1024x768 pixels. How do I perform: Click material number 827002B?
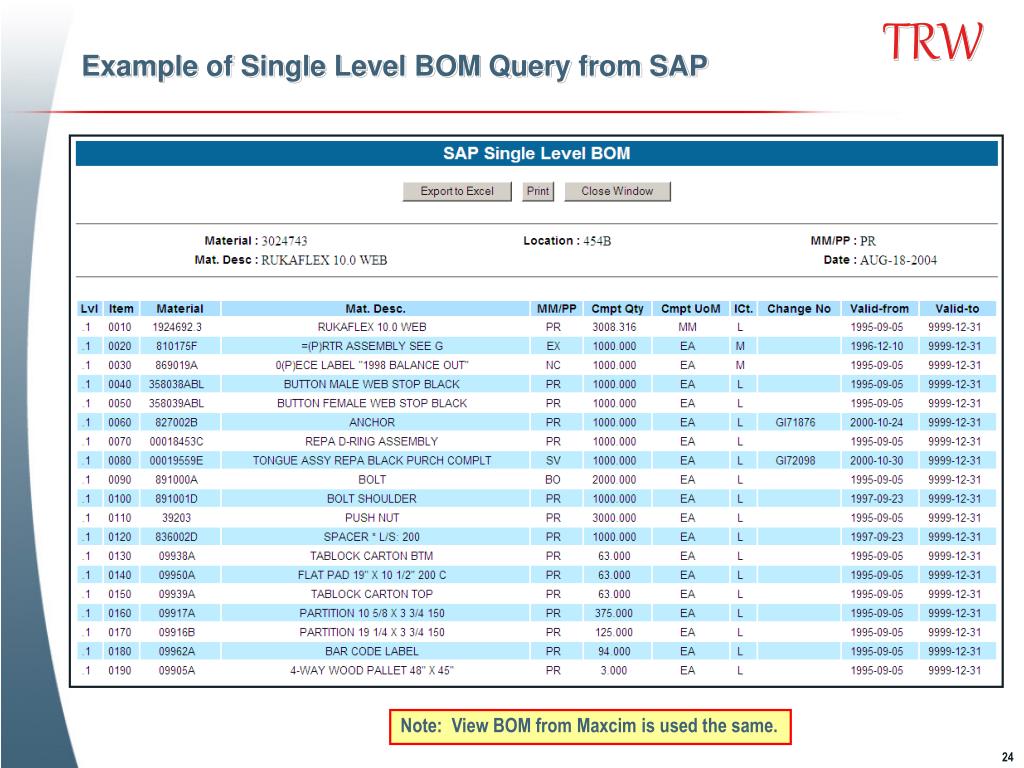176,423
